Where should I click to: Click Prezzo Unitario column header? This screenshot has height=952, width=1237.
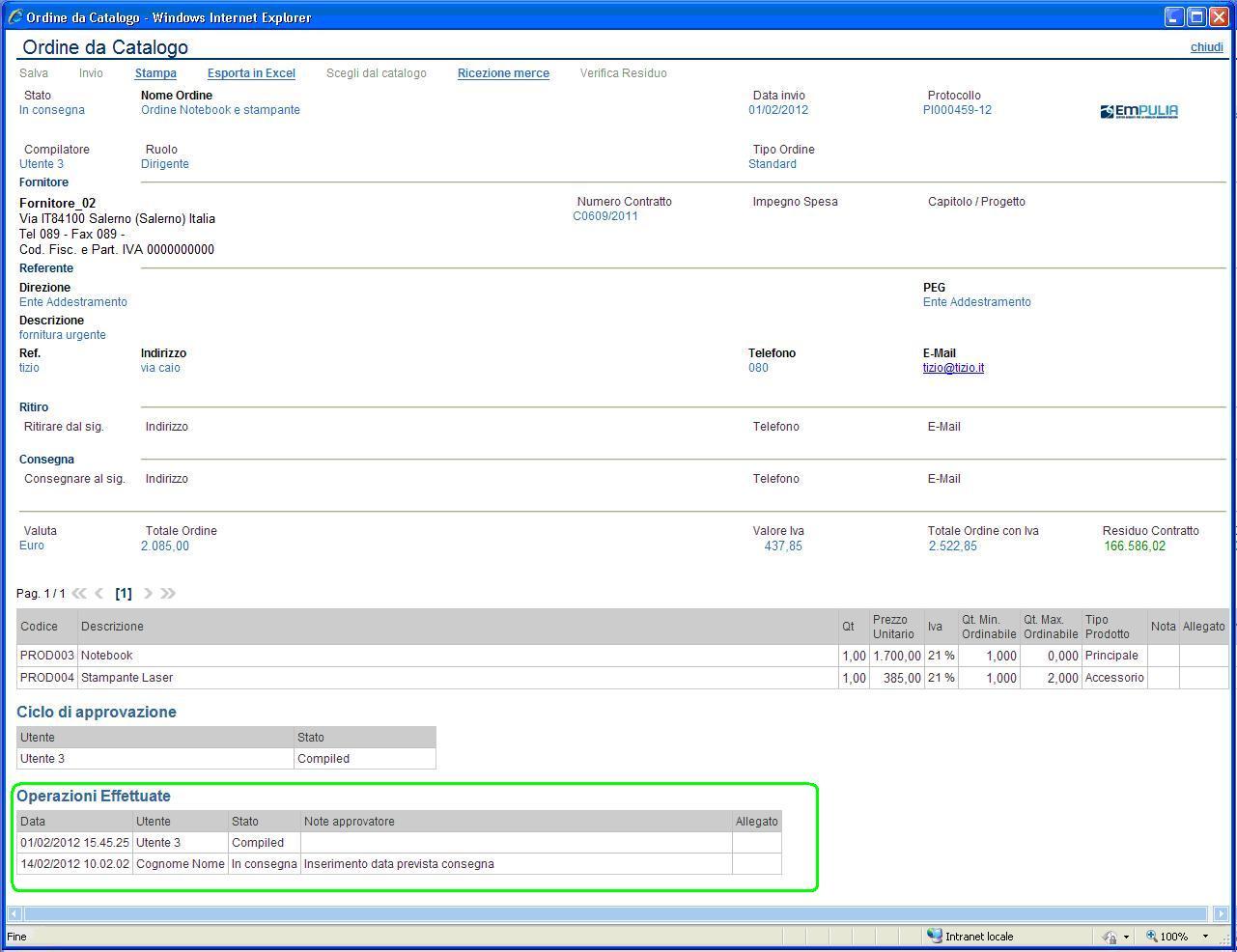point(896,627)
